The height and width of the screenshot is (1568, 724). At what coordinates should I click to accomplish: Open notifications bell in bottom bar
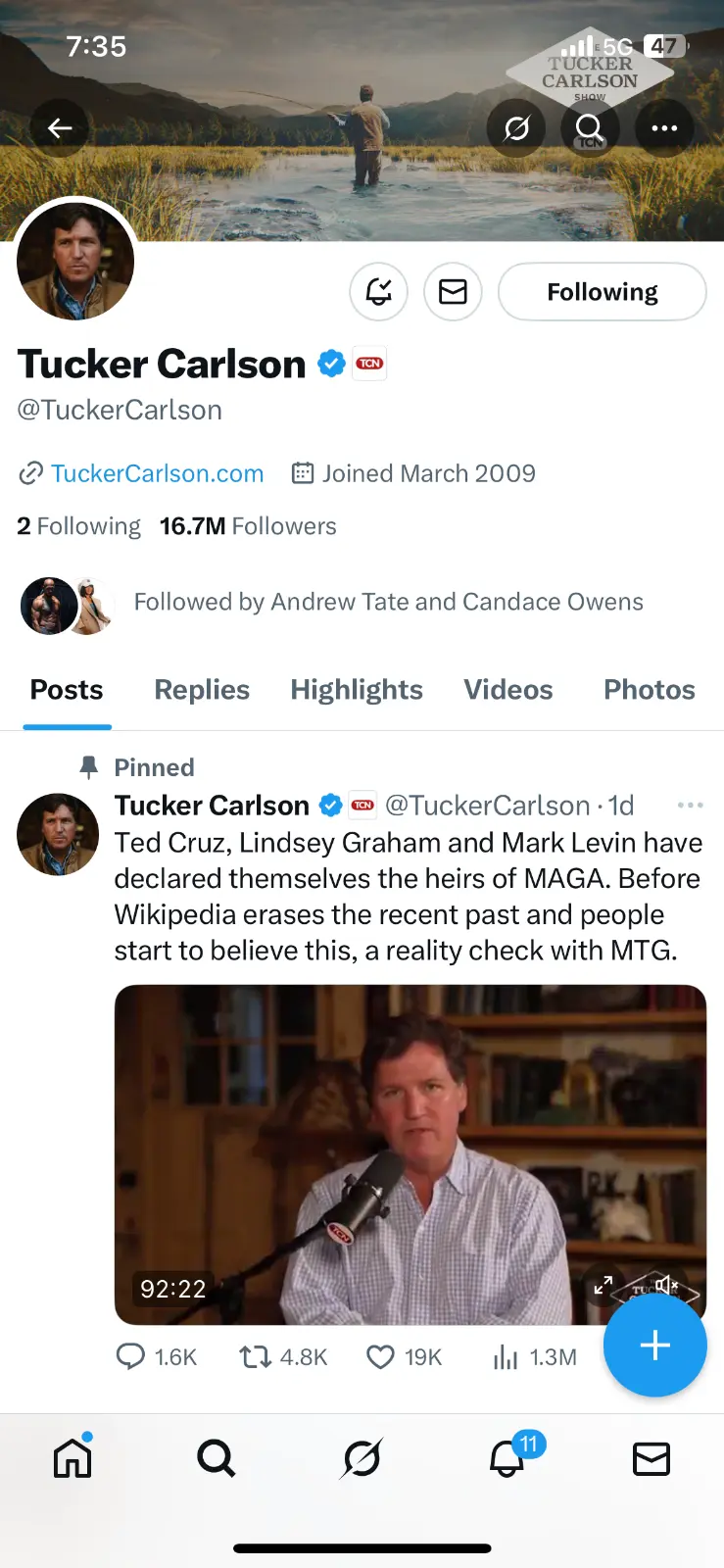point(507,1459)
